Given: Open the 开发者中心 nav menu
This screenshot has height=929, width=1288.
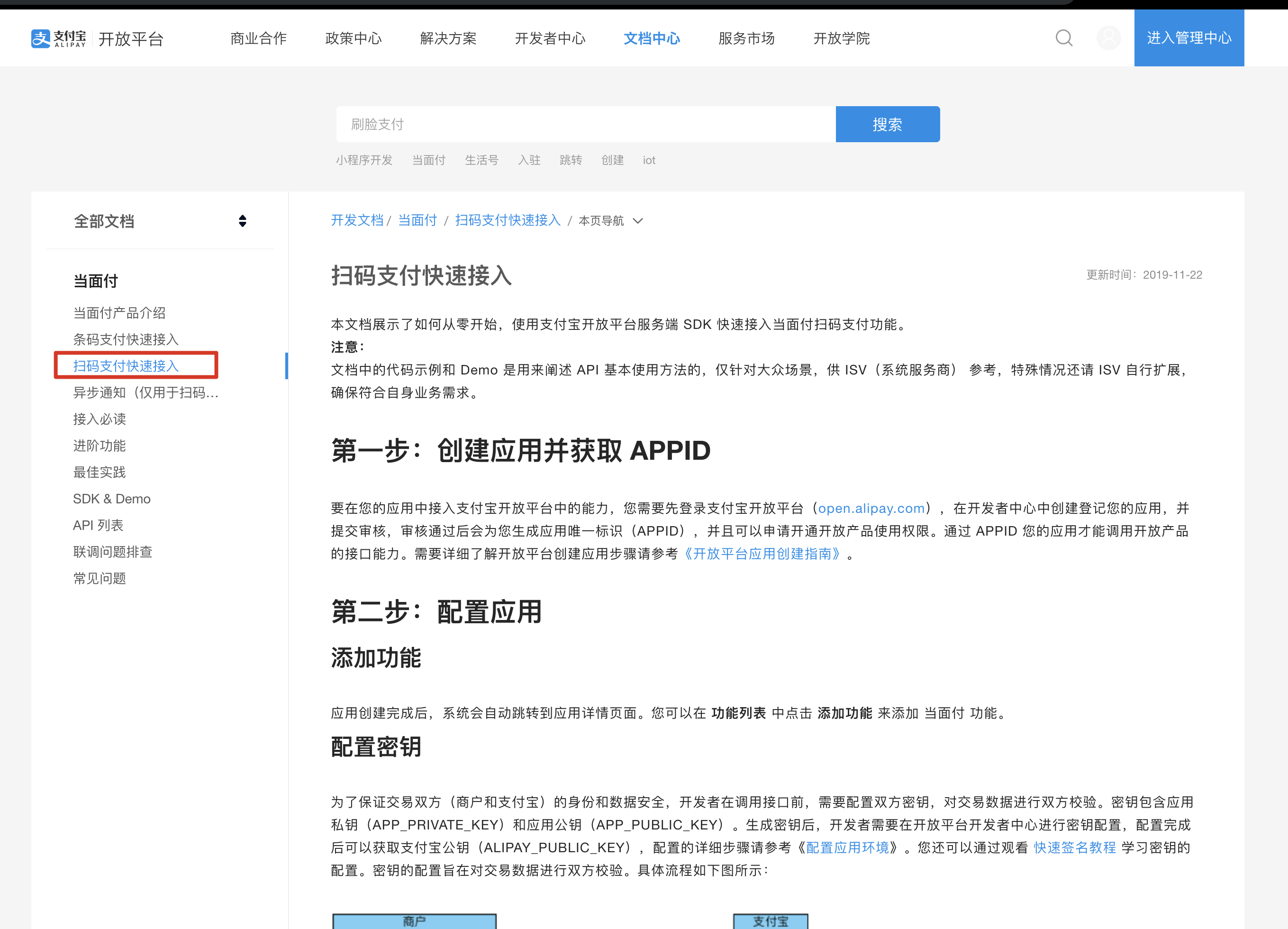Looking at the screenshot, I should tap(550, 38).
